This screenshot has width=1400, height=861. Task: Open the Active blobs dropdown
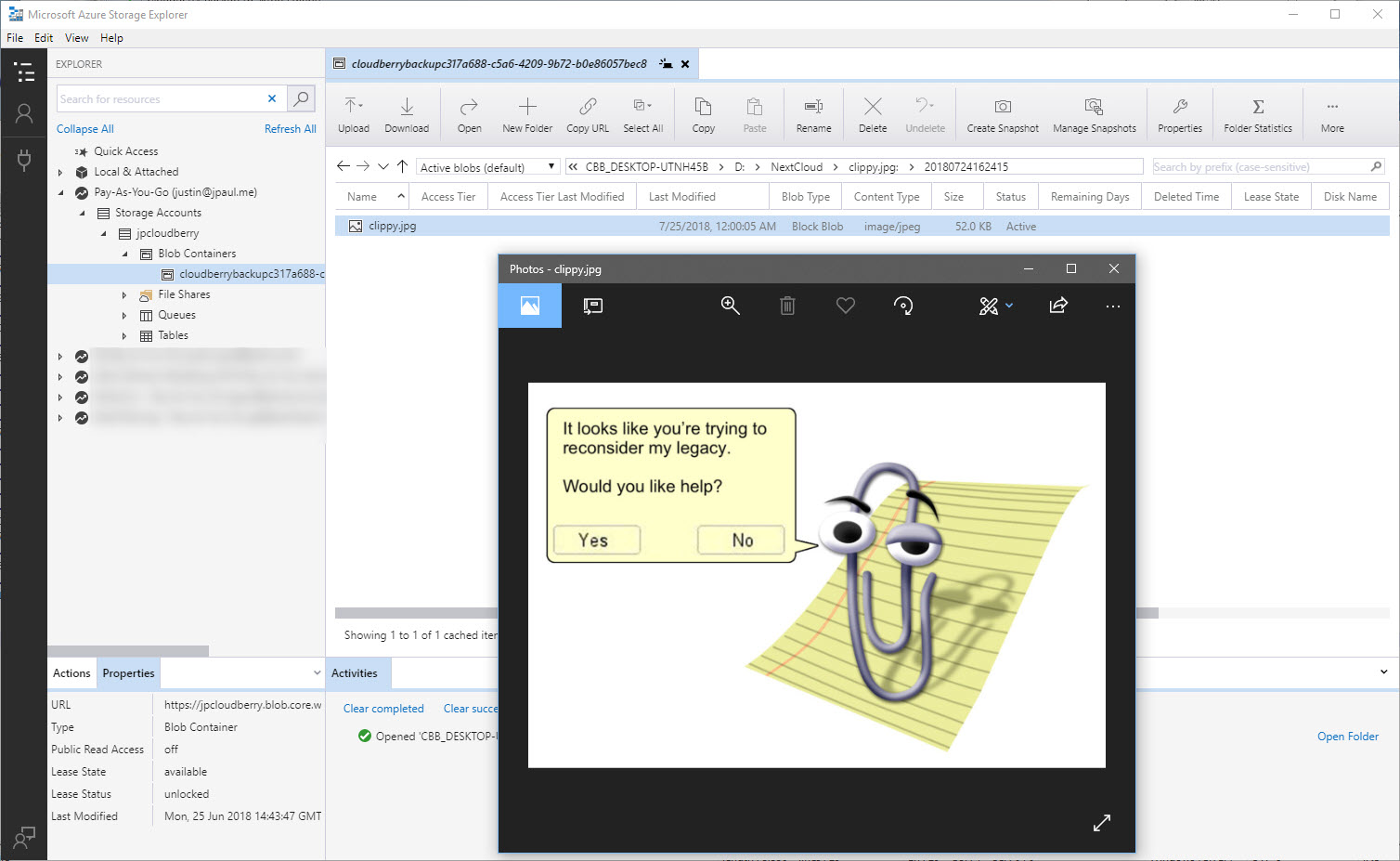tap(487, 167)
